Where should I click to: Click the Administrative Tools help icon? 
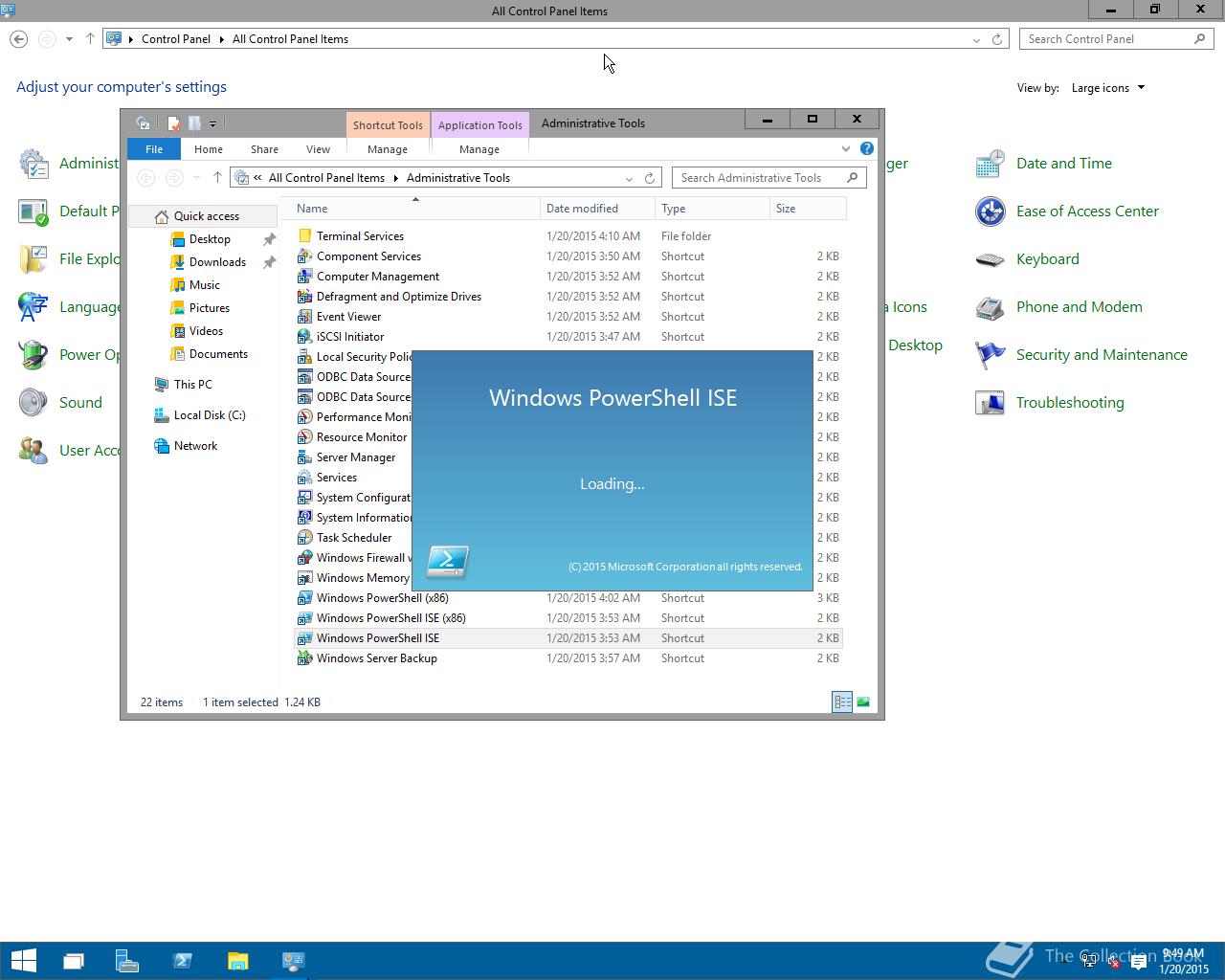[x=867, y=148]
